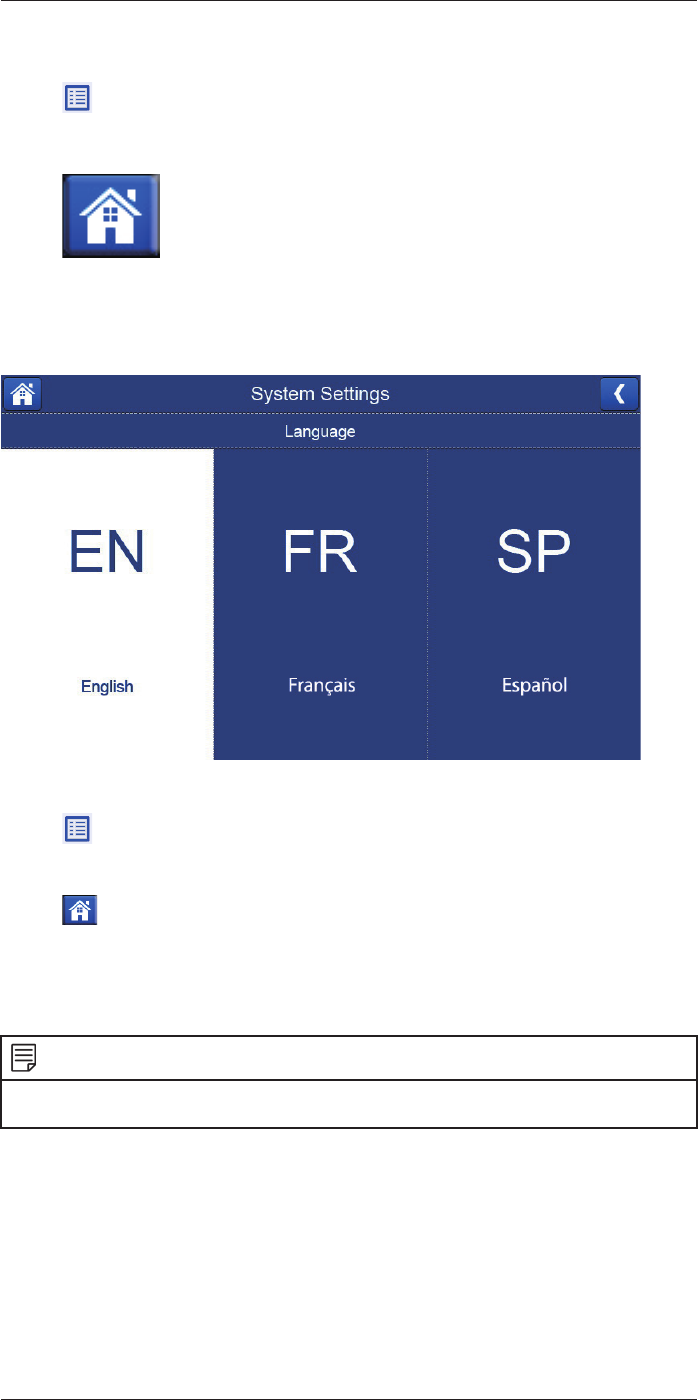Image resolution: width=698 pixels, height=1400 pixels.
Task: Click the small home icon below the list icon
Action: 79,909
